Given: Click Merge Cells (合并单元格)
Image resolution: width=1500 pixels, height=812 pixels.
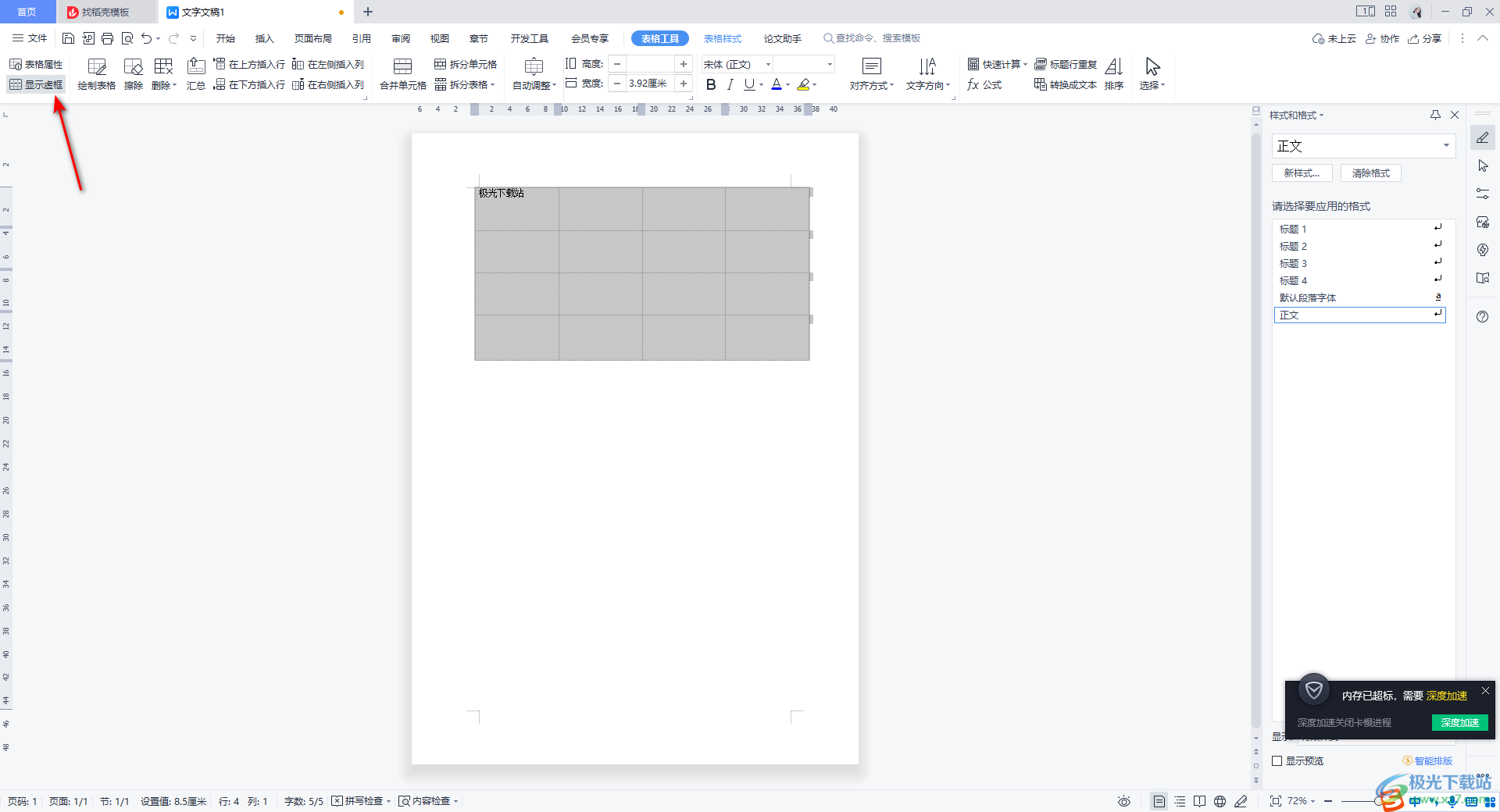Looking at the screenshot, I should (403, 74).
